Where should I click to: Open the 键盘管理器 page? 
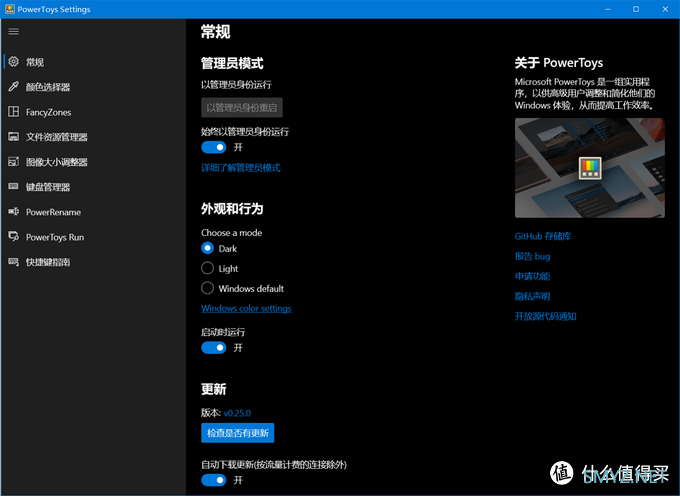tap(93, 187)
